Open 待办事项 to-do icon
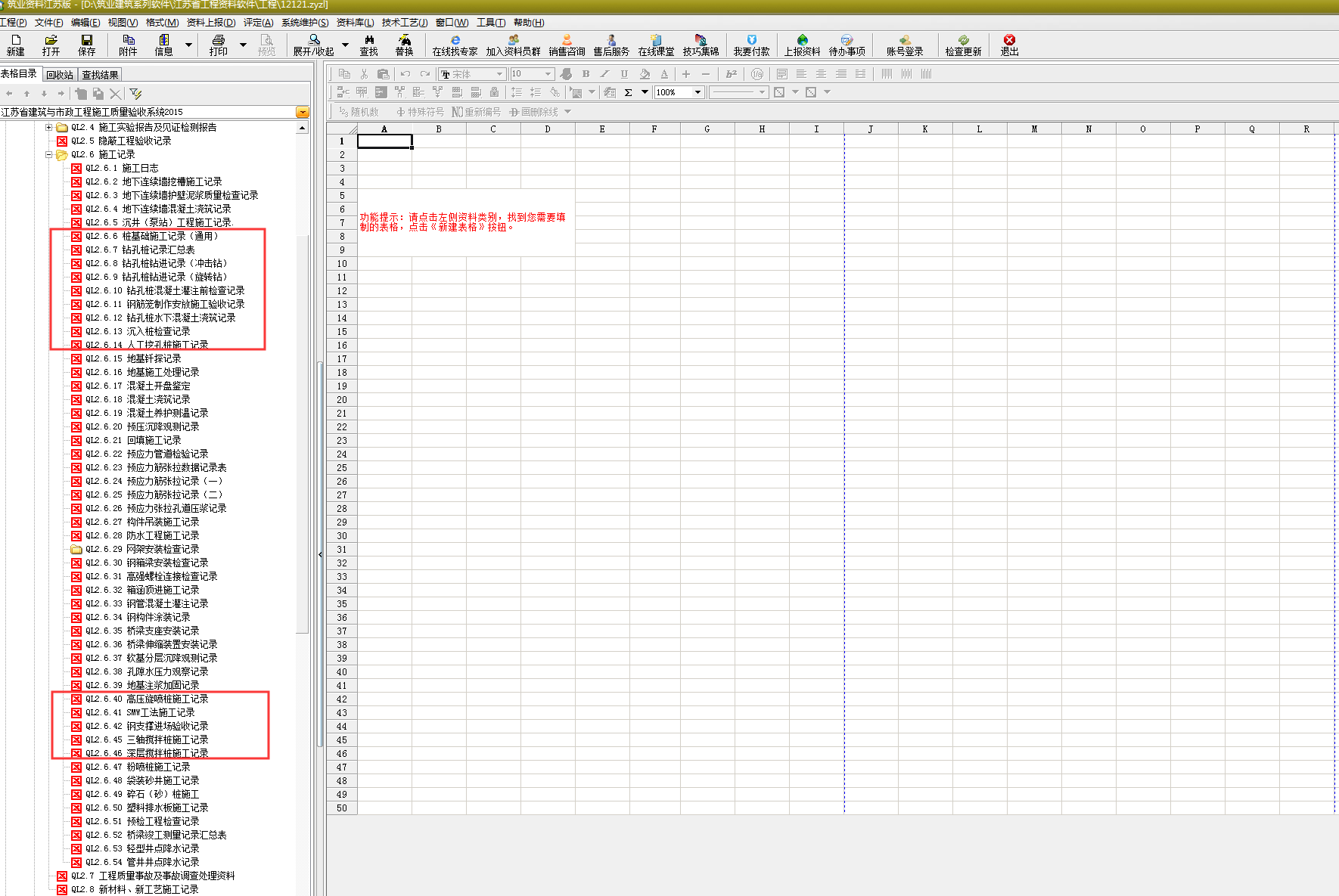1339x896 pixels. pos(847,45)
